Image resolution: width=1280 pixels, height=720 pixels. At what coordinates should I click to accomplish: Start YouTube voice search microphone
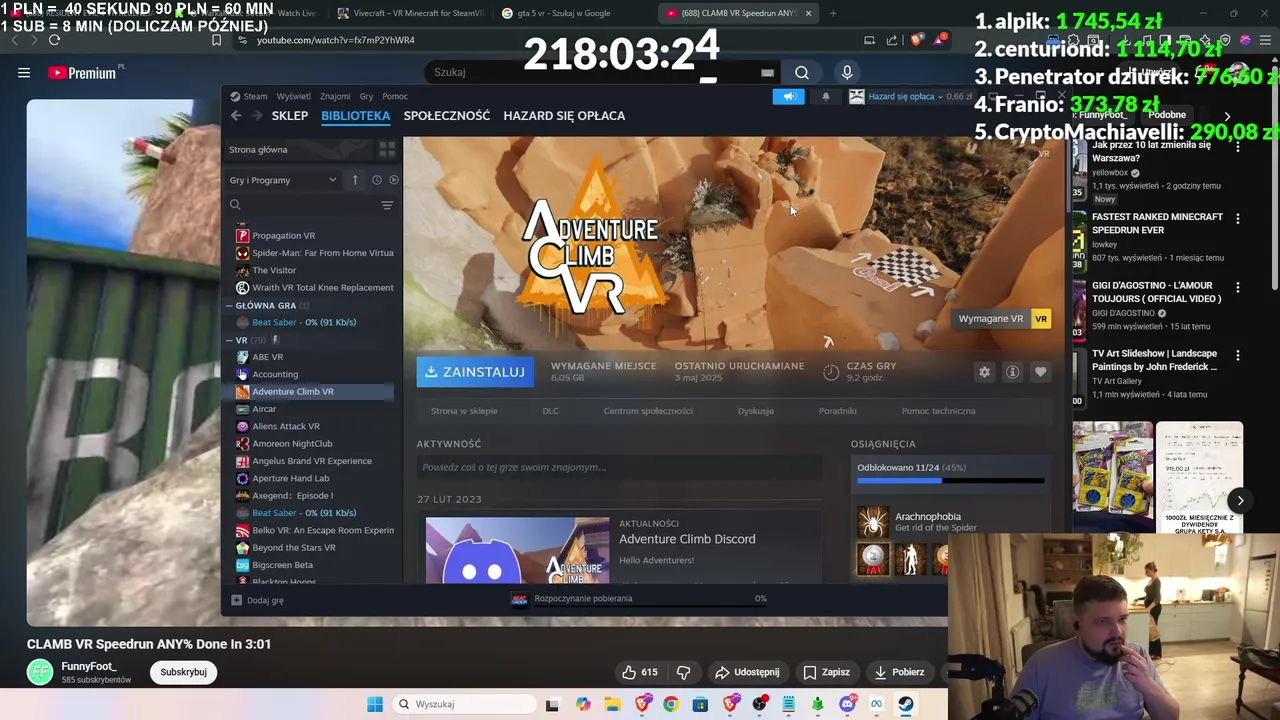point(847,72)
